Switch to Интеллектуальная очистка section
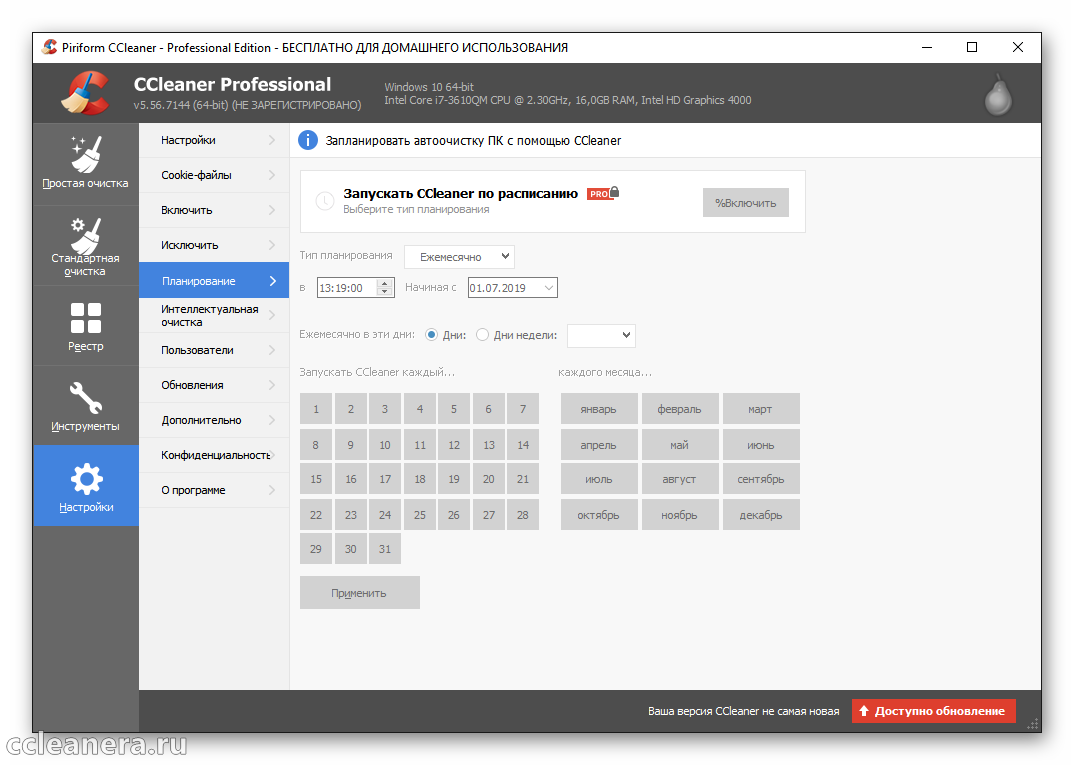The image size is (1074, 765). click(213, 316)
